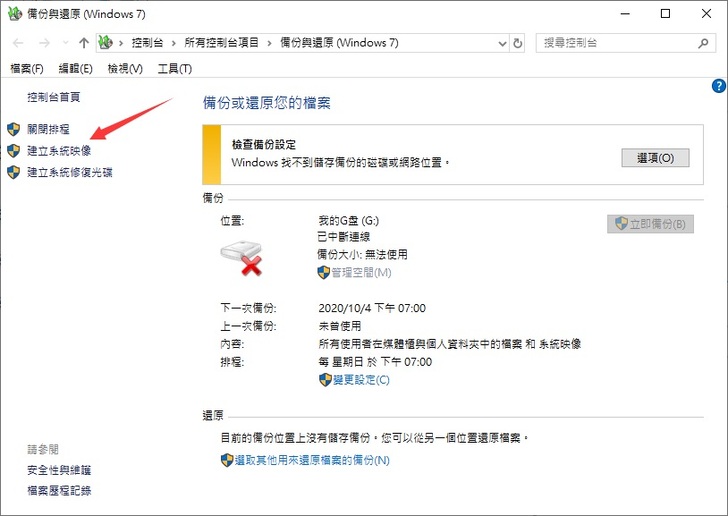Viewport: 728px width, 516px height.
Task: Click 所有控制台項目 breadcrumb
Action: [221, 43]
